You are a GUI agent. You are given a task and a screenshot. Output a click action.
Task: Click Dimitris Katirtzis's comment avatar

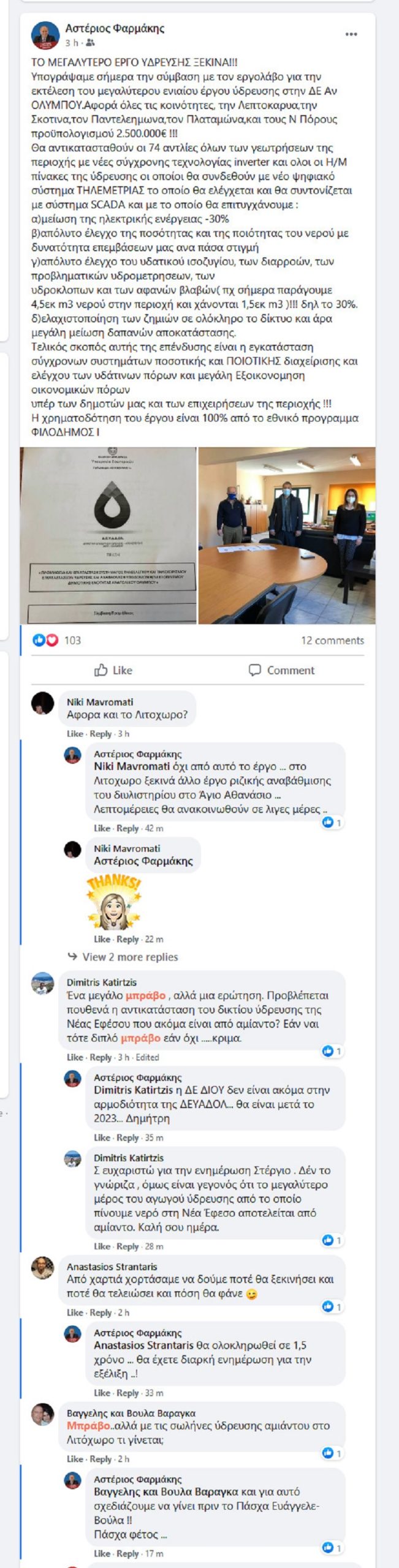click(43, 984)
